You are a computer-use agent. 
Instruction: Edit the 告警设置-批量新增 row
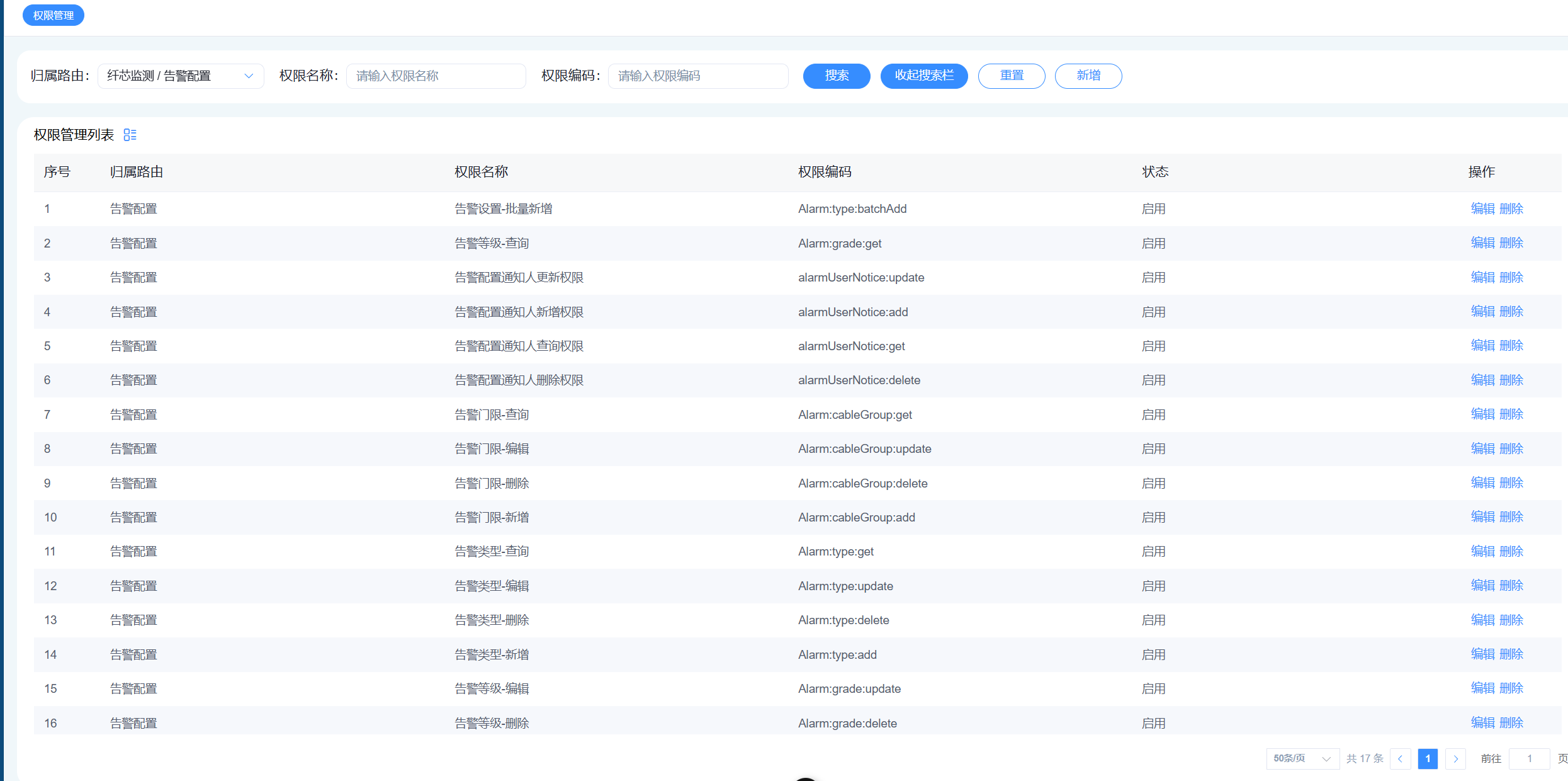(x=1482, y=208)
